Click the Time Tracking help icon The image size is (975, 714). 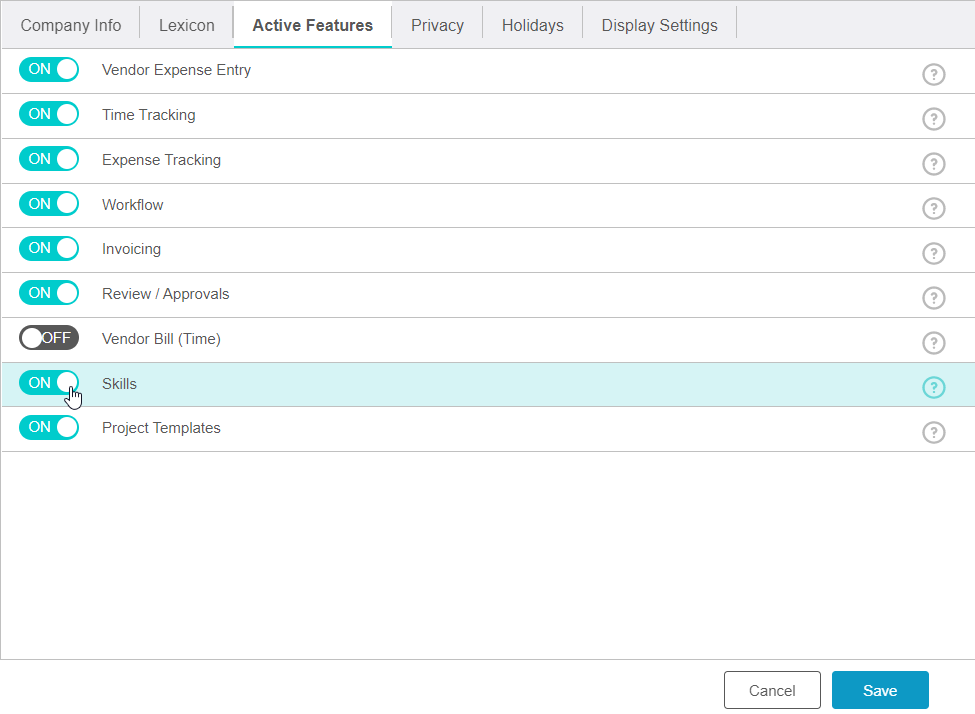pyautogui.click(x=933, y=119)
